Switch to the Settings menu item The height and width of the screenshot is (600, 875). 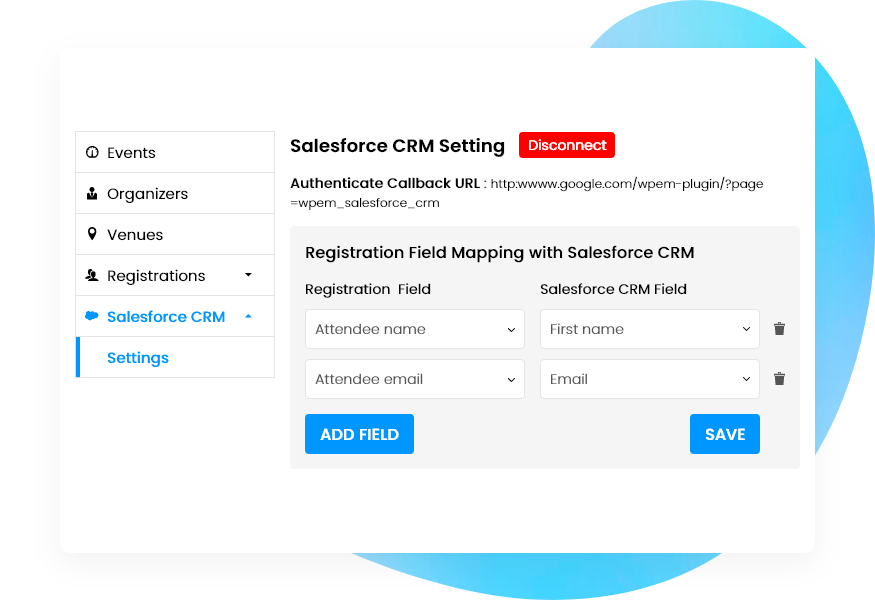tap(137, 357)
